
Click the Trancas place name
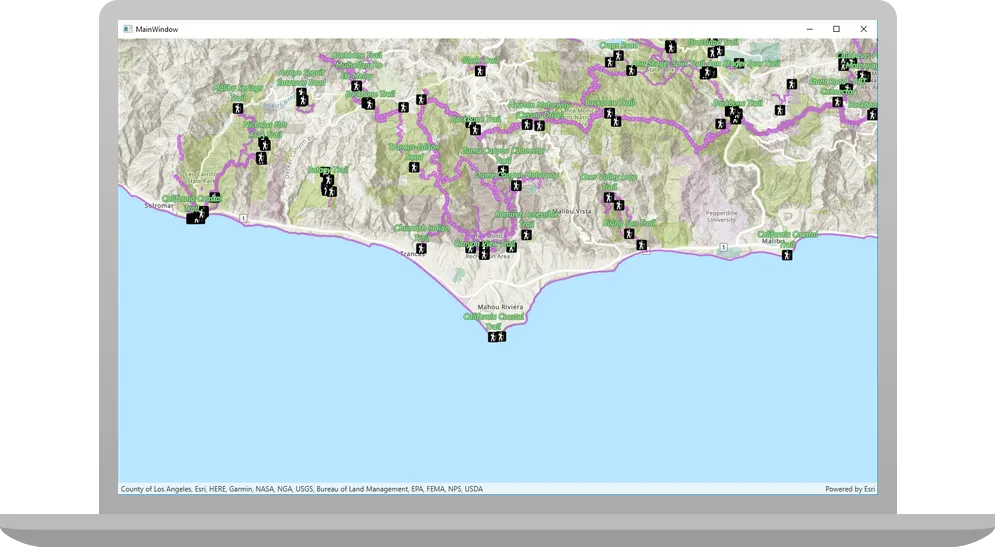tap(412, 254)
